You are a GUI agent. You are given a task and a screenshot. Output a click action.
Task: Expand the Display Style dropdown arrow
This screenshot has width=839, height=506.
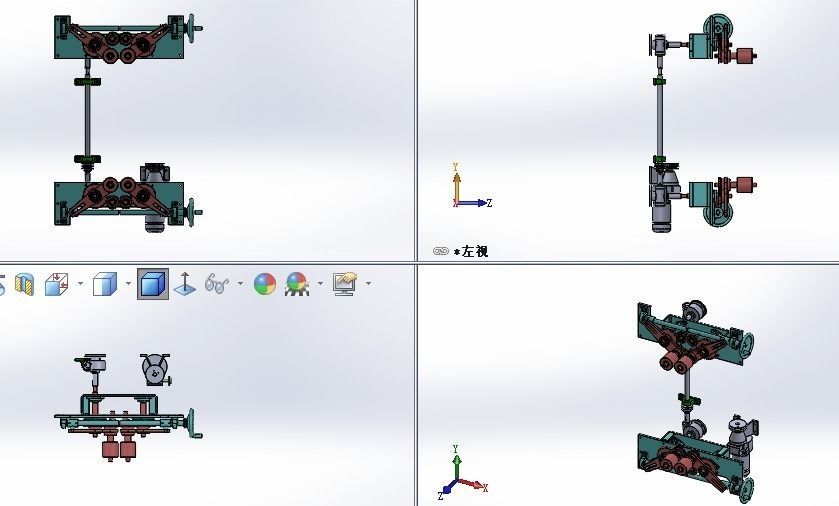(x=128, y=283)
